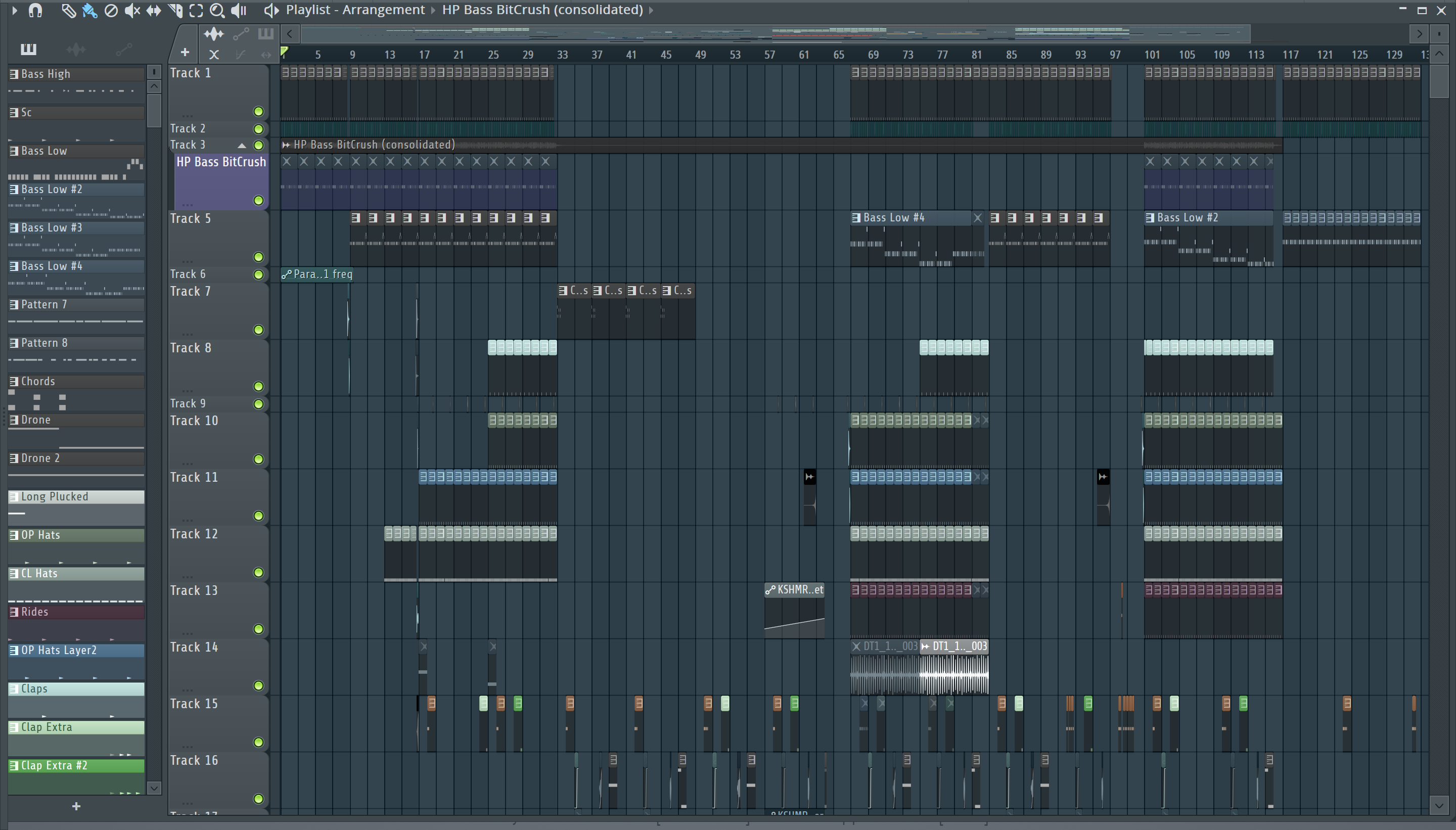This screenshot has height=830, width=1456.
Task: Mute Track 6 with its green LED
Action: tap(258, 275)
